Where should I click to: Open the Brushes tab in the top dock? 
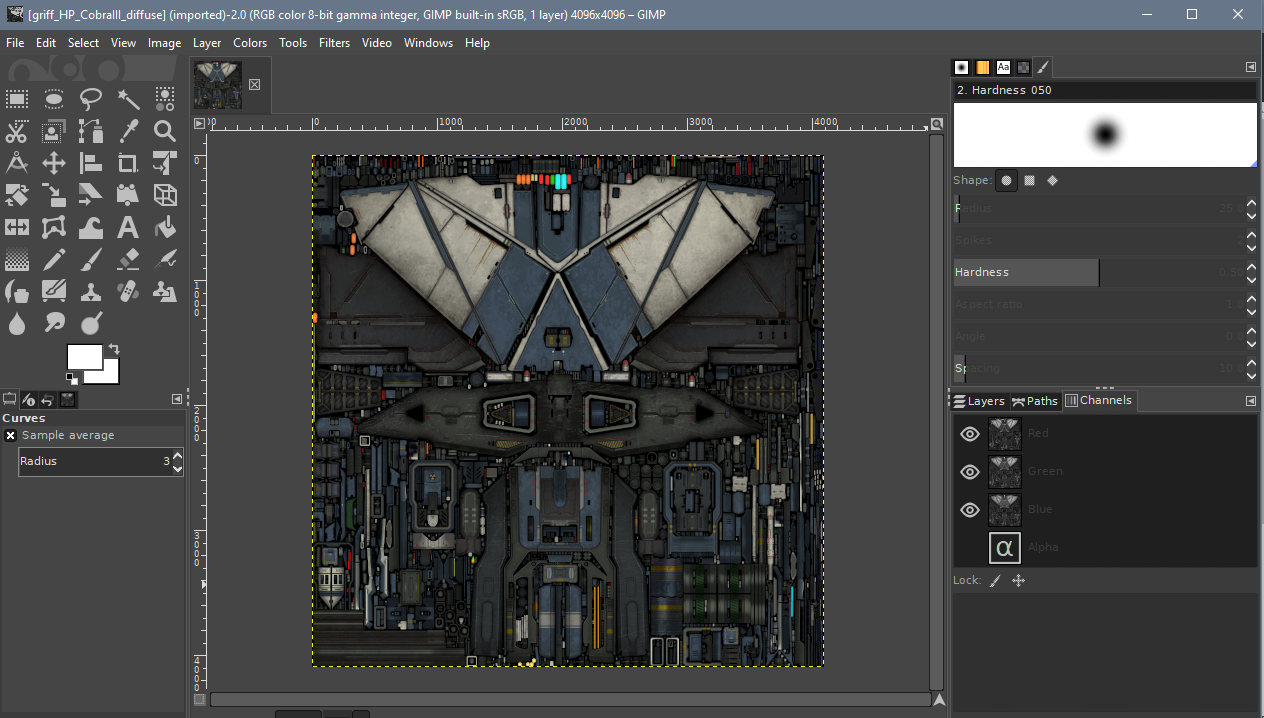(961, 67)
